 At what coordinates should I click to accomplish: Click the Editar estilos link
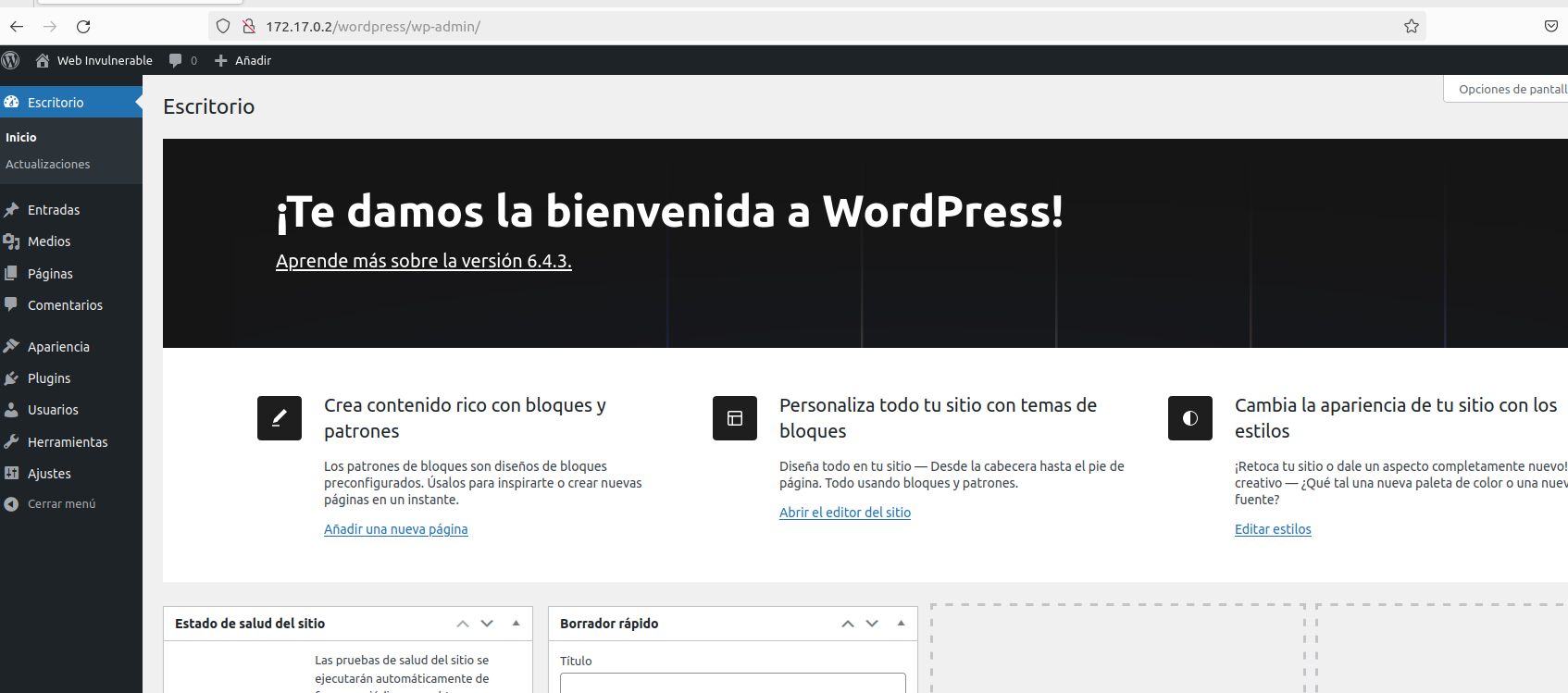pyautogui.click(x=1273, y=529)
